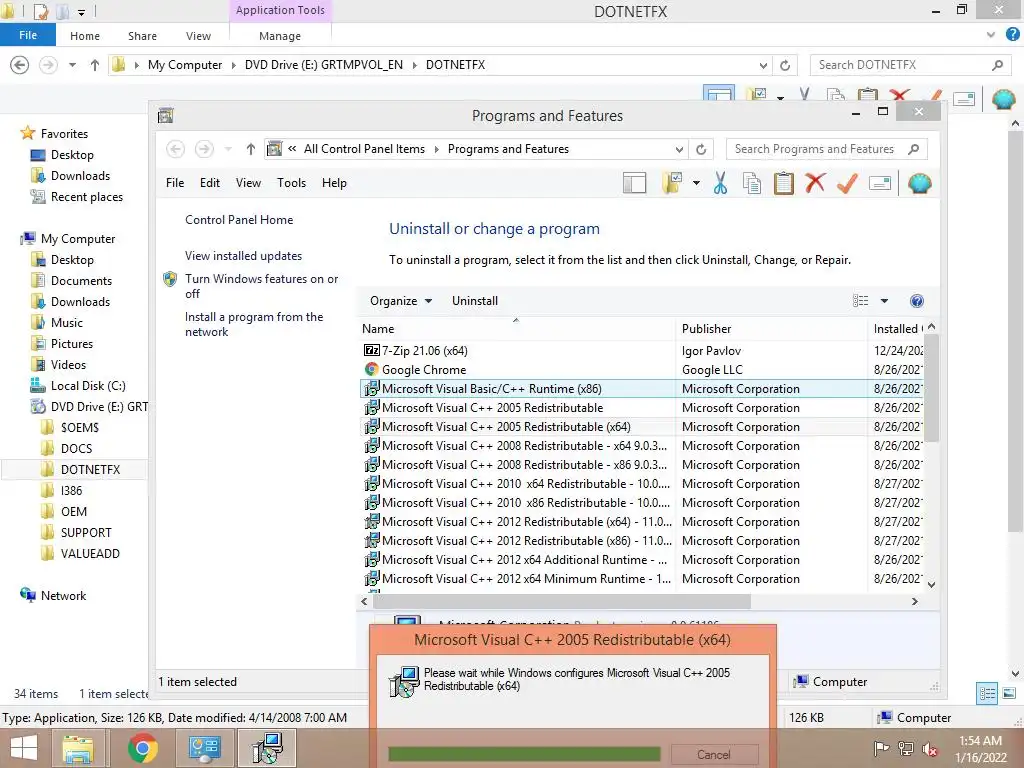Select the I386 folder in the navigation tree
1024x768 pixels.
coord(71,490)
